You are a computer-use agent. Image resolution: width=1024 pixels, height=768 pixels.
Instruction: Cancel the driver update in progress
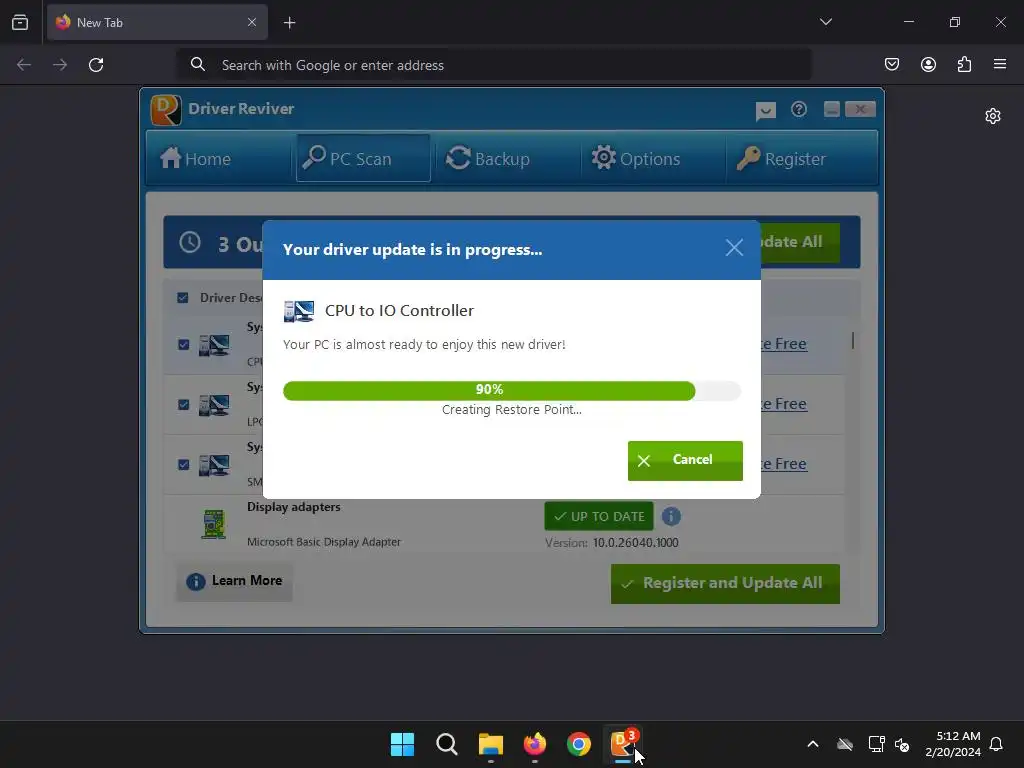click(685, 460)
